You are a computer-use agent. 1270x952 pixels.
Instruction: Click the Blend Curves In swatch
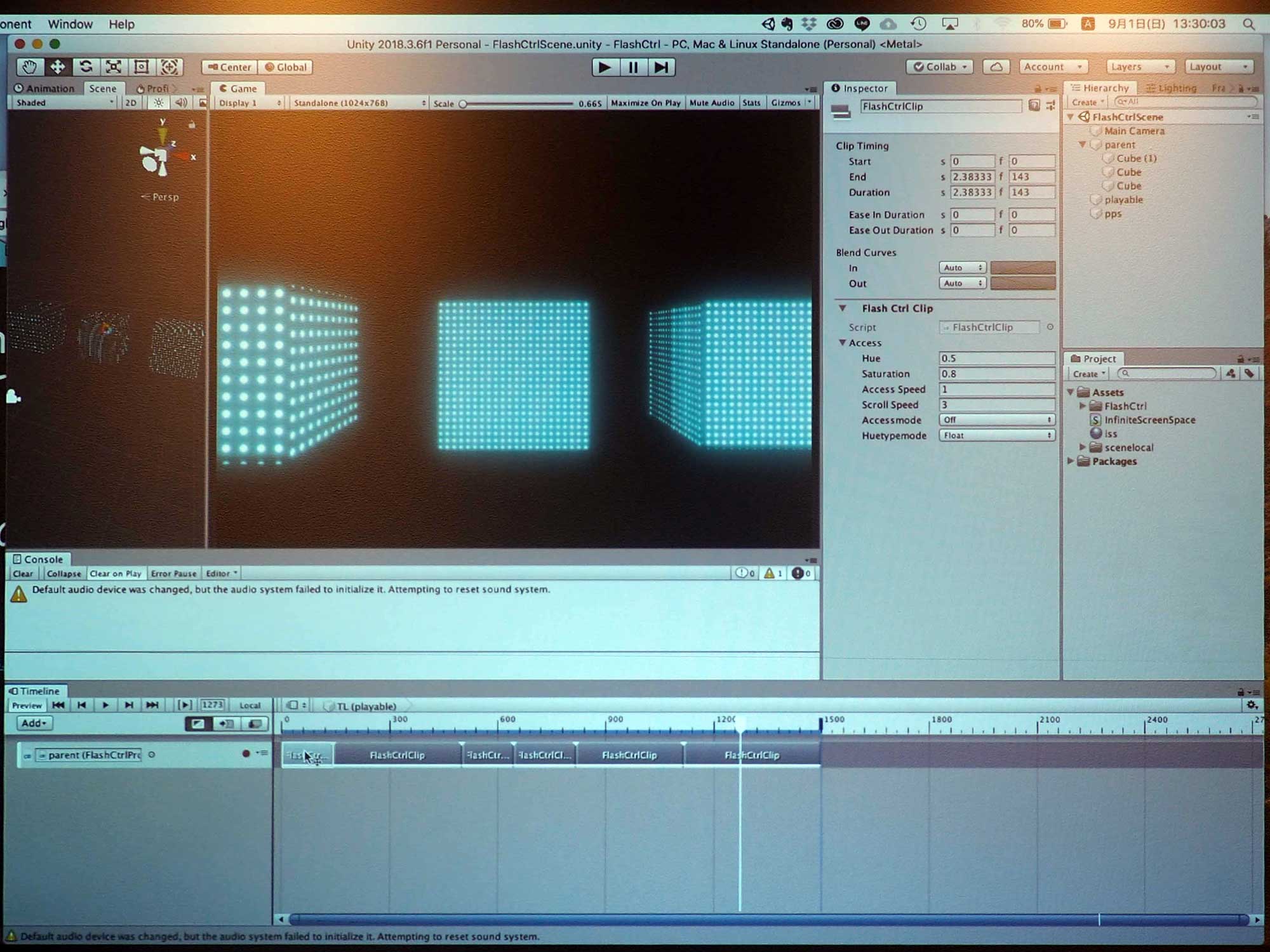tap(1022, 268)
